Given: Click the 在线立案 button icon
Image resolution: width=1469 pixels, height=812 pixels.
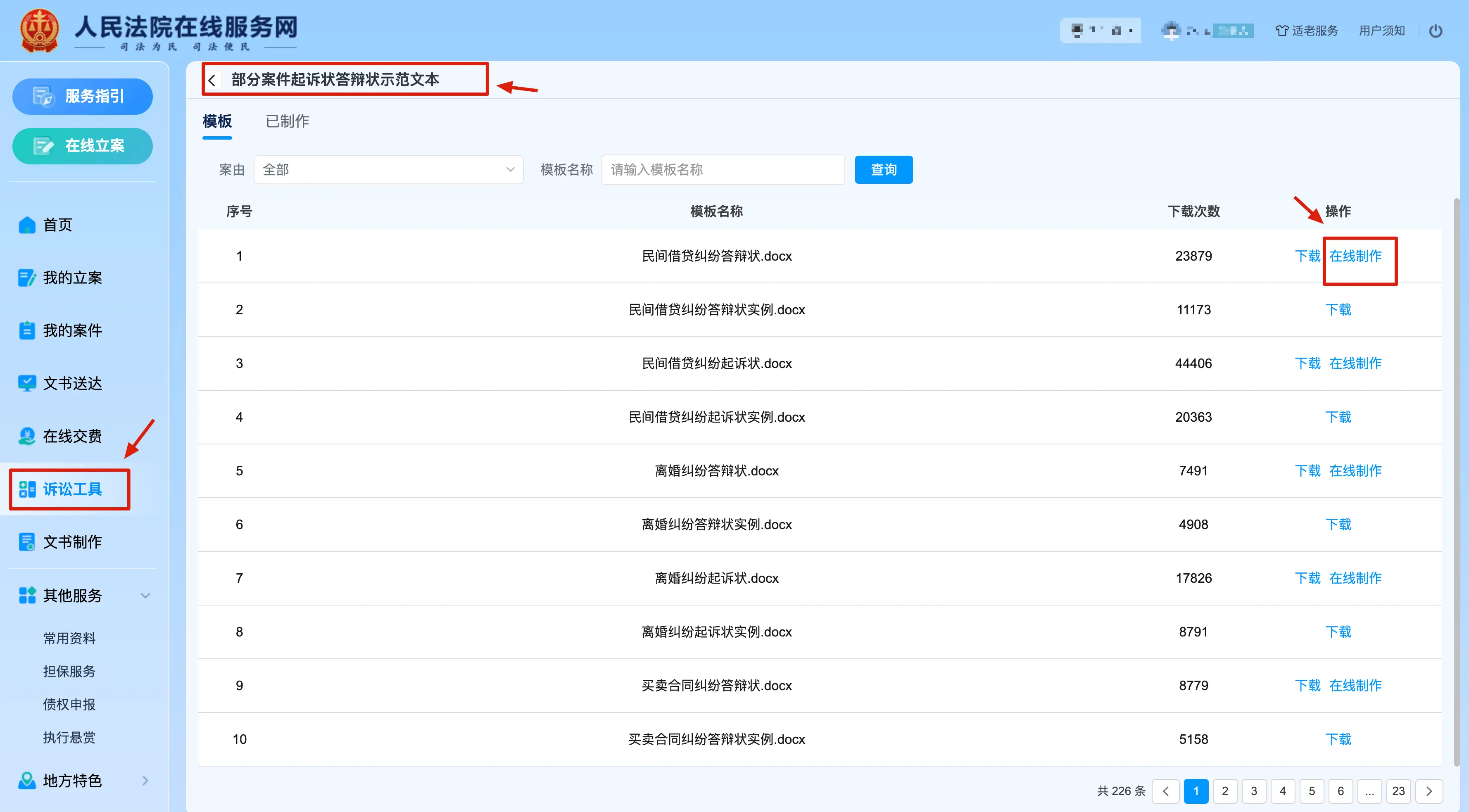Looking at the screenshot, I should click(x=43, y=146).
